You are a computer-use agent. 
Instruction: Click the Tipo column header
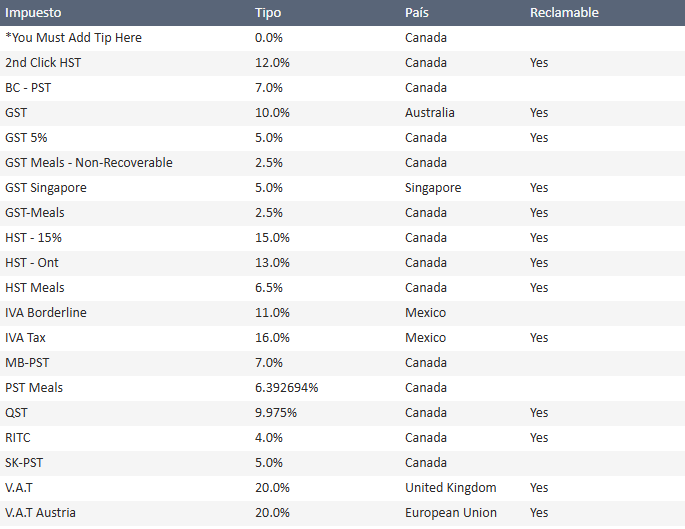(x=268, y=13)
